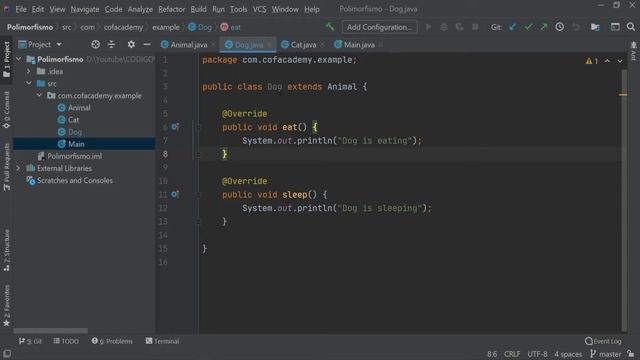Screen dimensions: 640x360
Task: Click the UTF-8 encoding in status bar
Action: click(537, 354)
